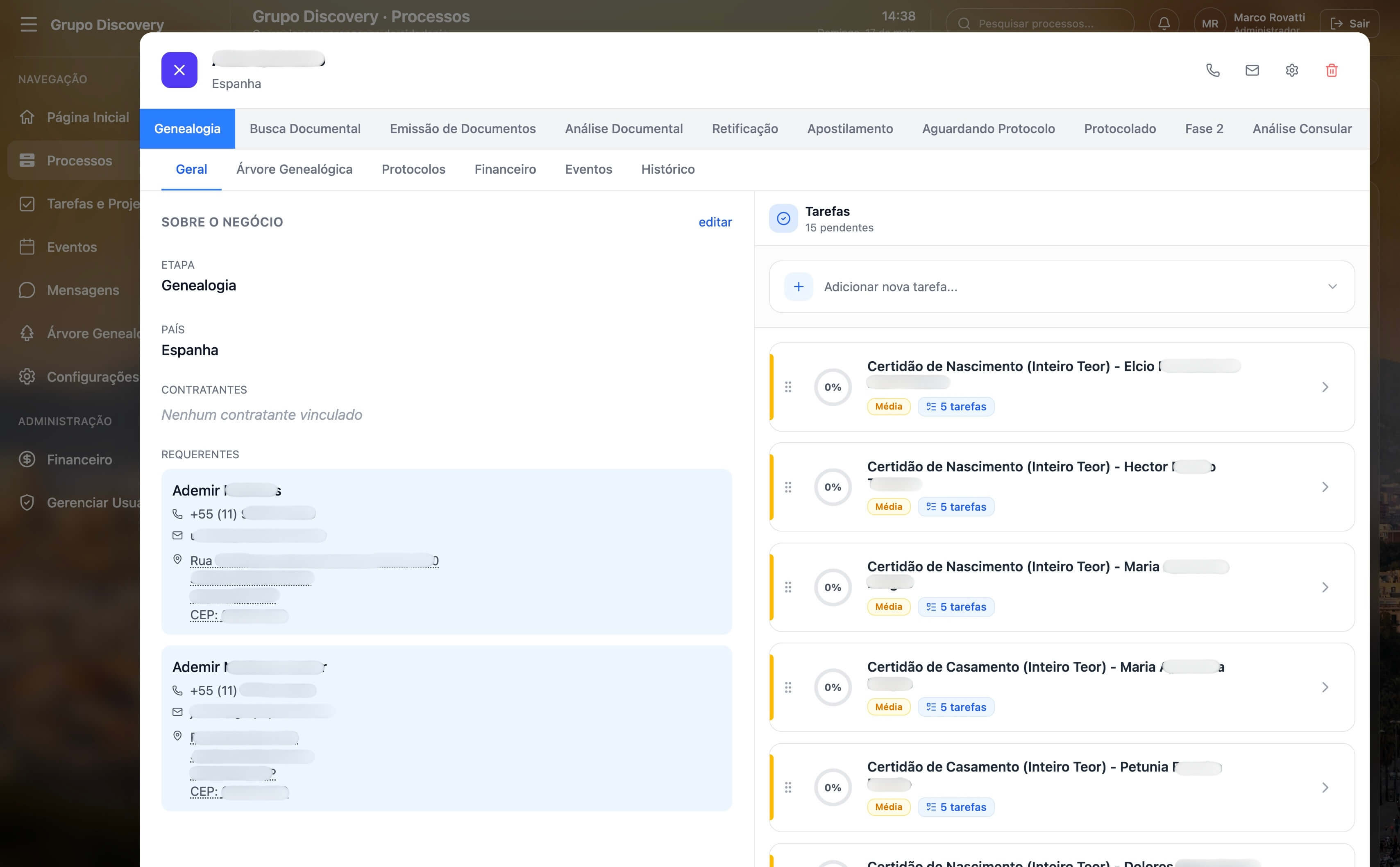Switch to the Protocolos sub-tab
This screenshot has width=1400, height=867.
point(413,169)
